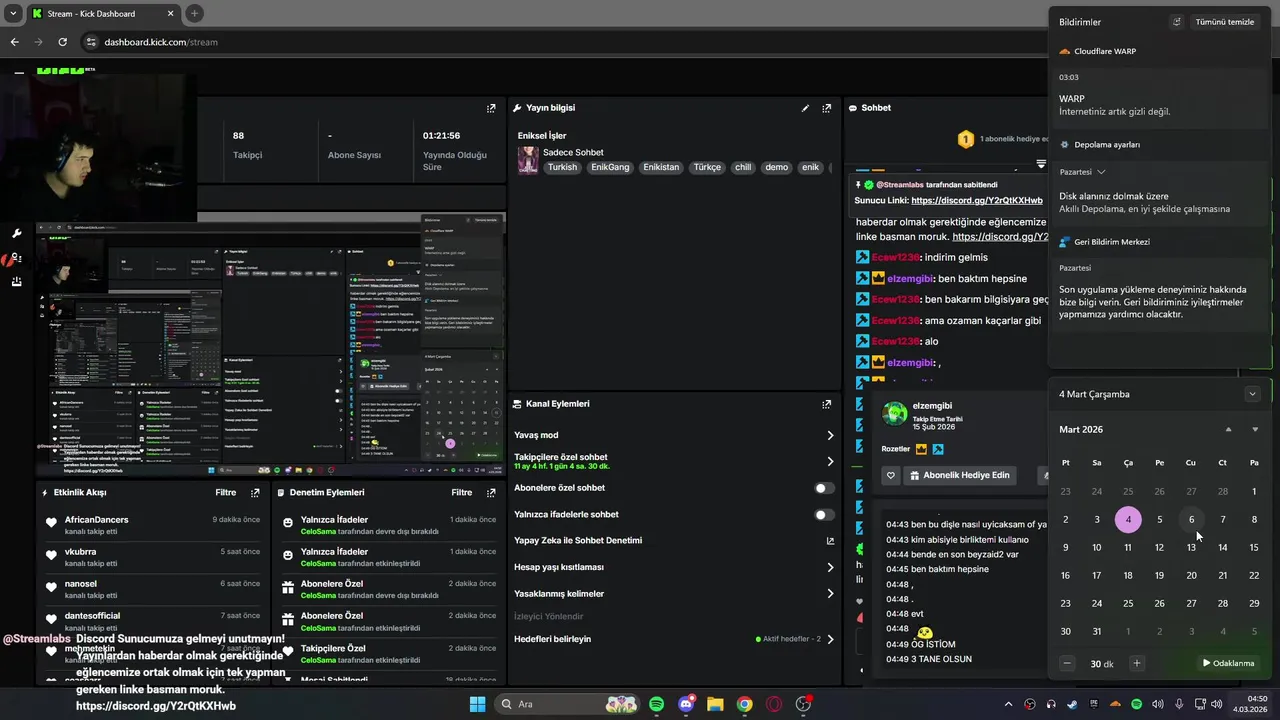
Task: Go to next month in calendar
Action: (x=1255, y=429)
